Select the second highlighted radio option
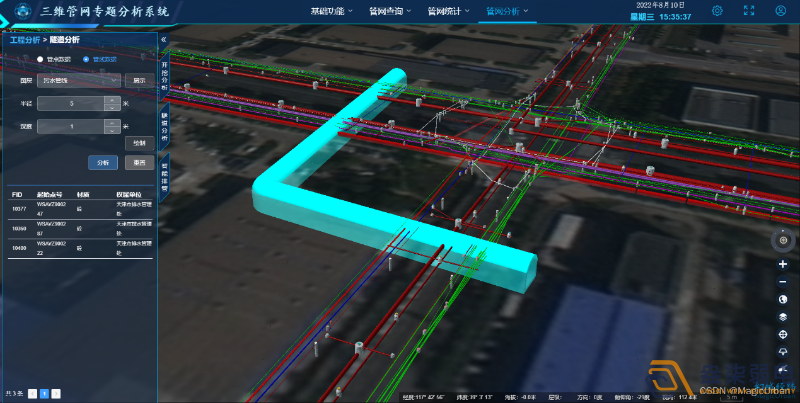 click(x=86, y=59)
